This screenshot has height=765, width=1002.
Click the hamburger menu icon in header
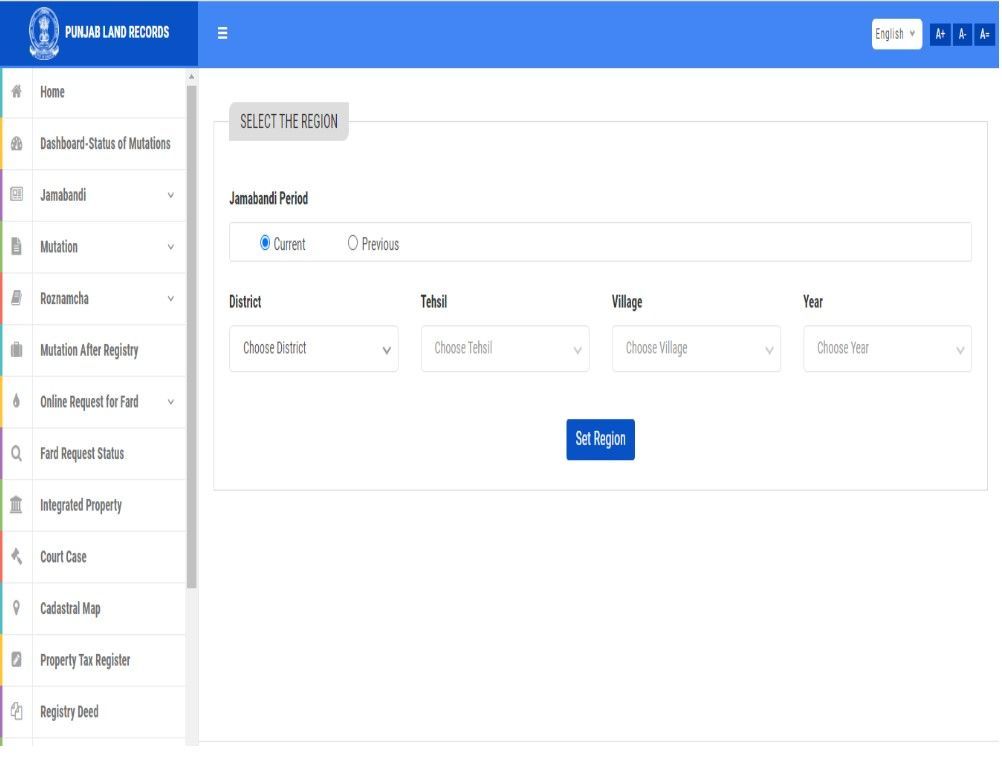[222, 34]
